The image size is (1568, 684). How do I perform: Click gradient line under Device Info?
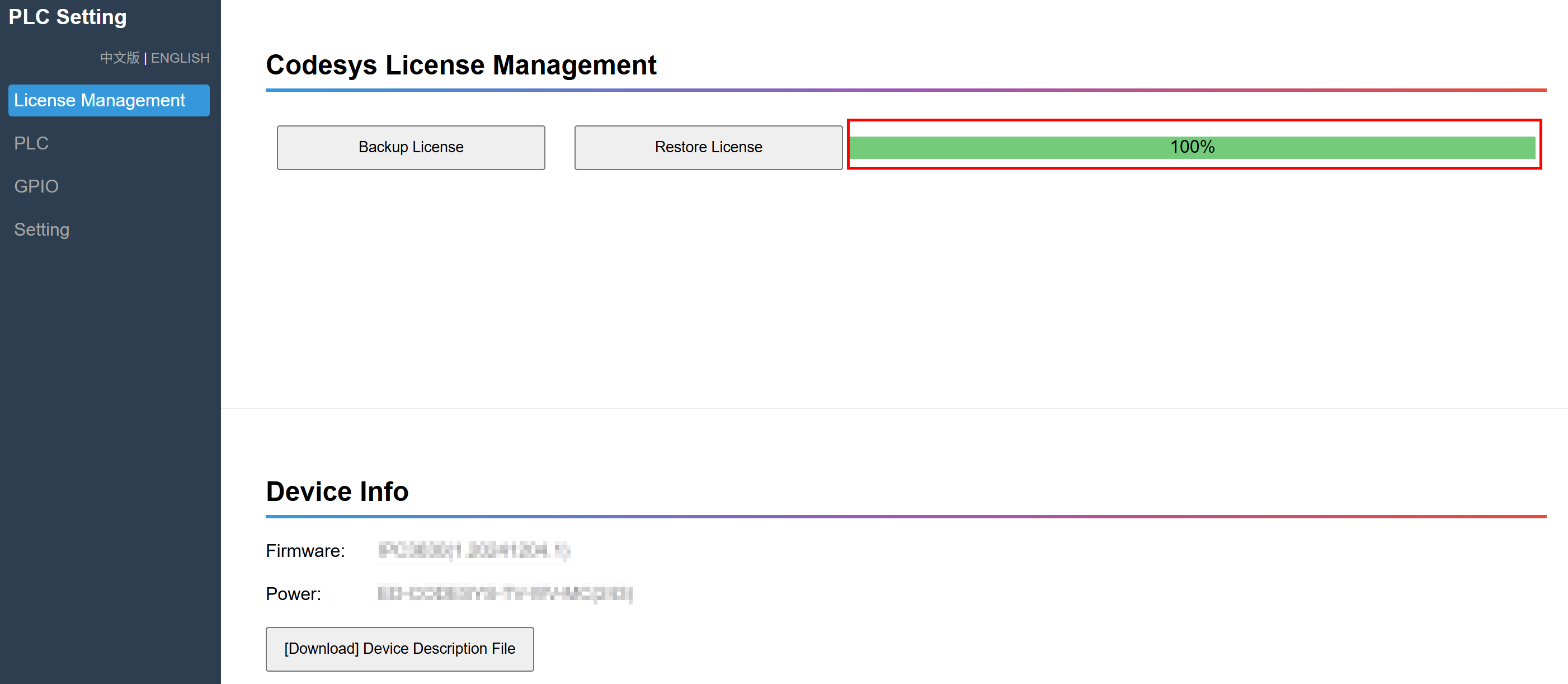(905, 517)
